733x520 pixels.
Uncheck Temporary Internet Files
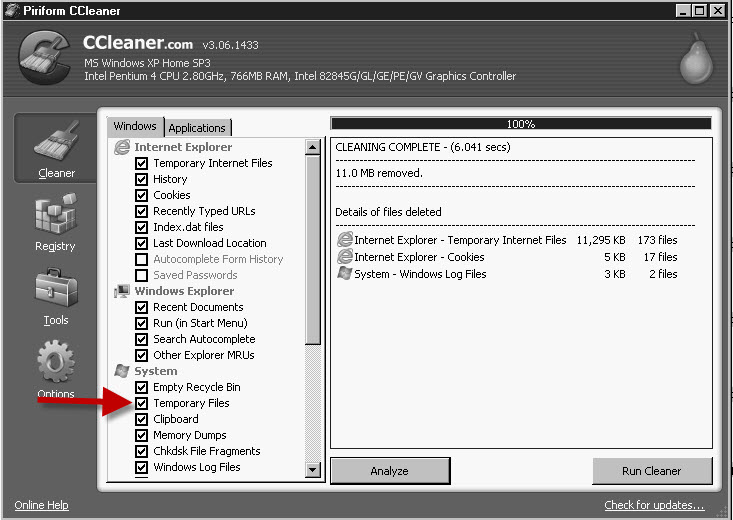point(141,163)
